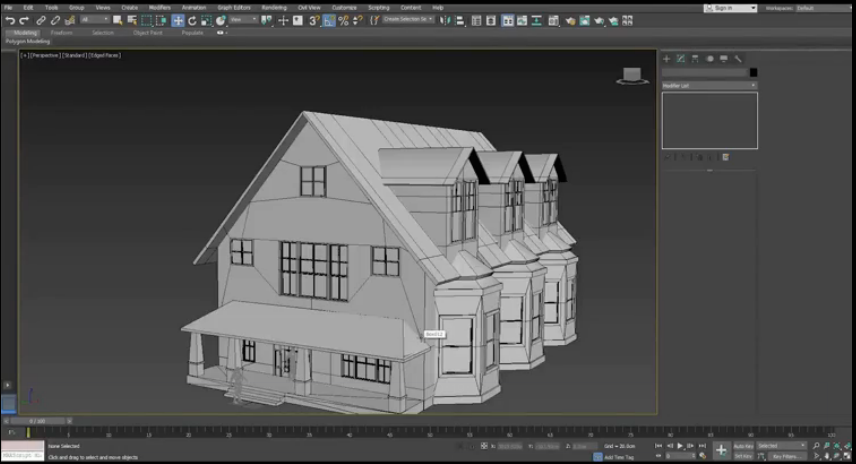Activate the Select and Rotate tool
856x464 pixels.
pyautogui.click(x=192, y=21)
